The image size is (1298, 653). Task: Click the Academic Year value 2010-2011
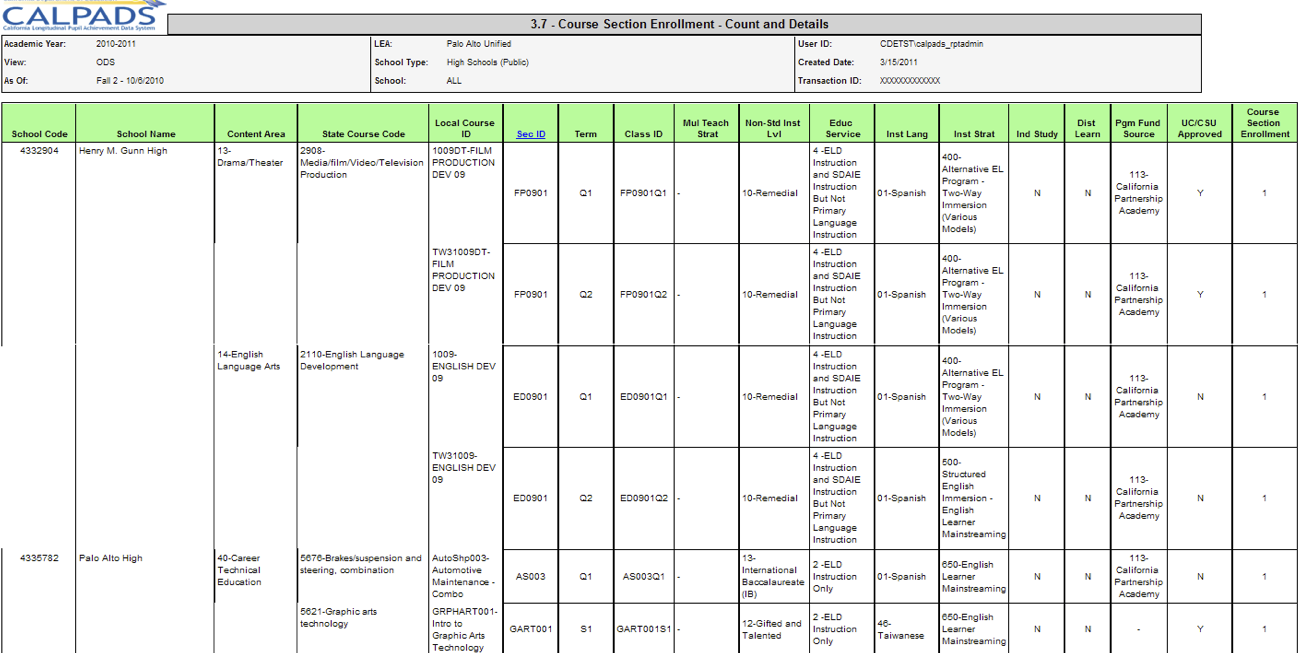point(118,44)
